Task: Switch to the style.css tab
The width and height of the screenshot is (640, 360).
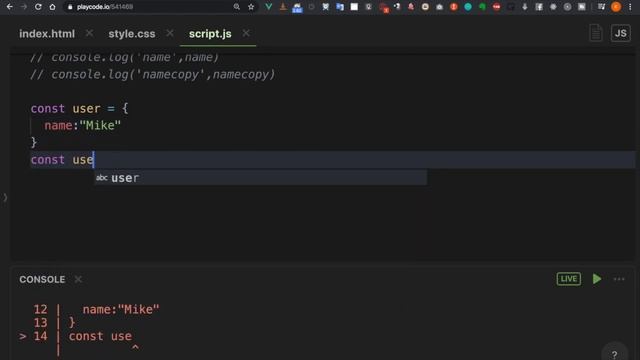Action: [132, 34]
